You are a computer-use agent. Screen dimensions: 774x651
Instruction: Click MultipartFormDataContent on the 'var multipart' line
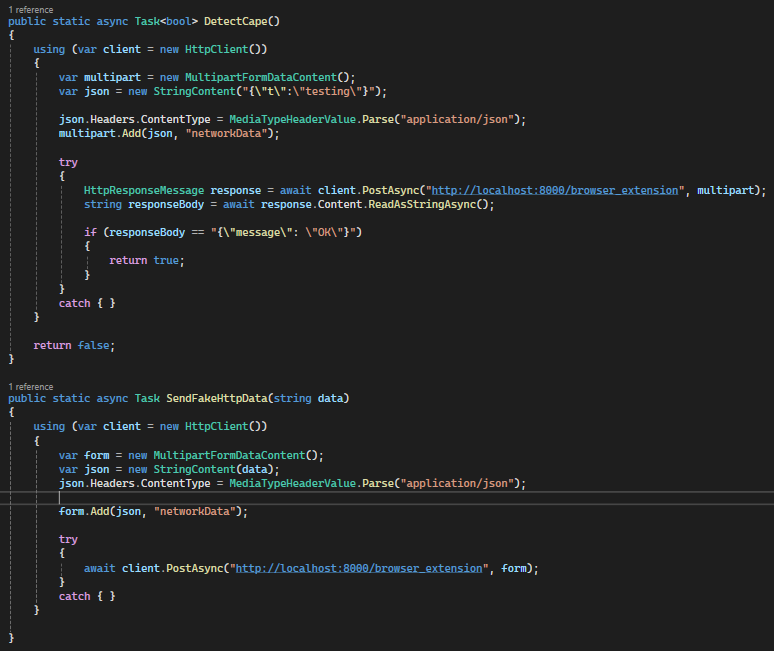tap(261, 77)
